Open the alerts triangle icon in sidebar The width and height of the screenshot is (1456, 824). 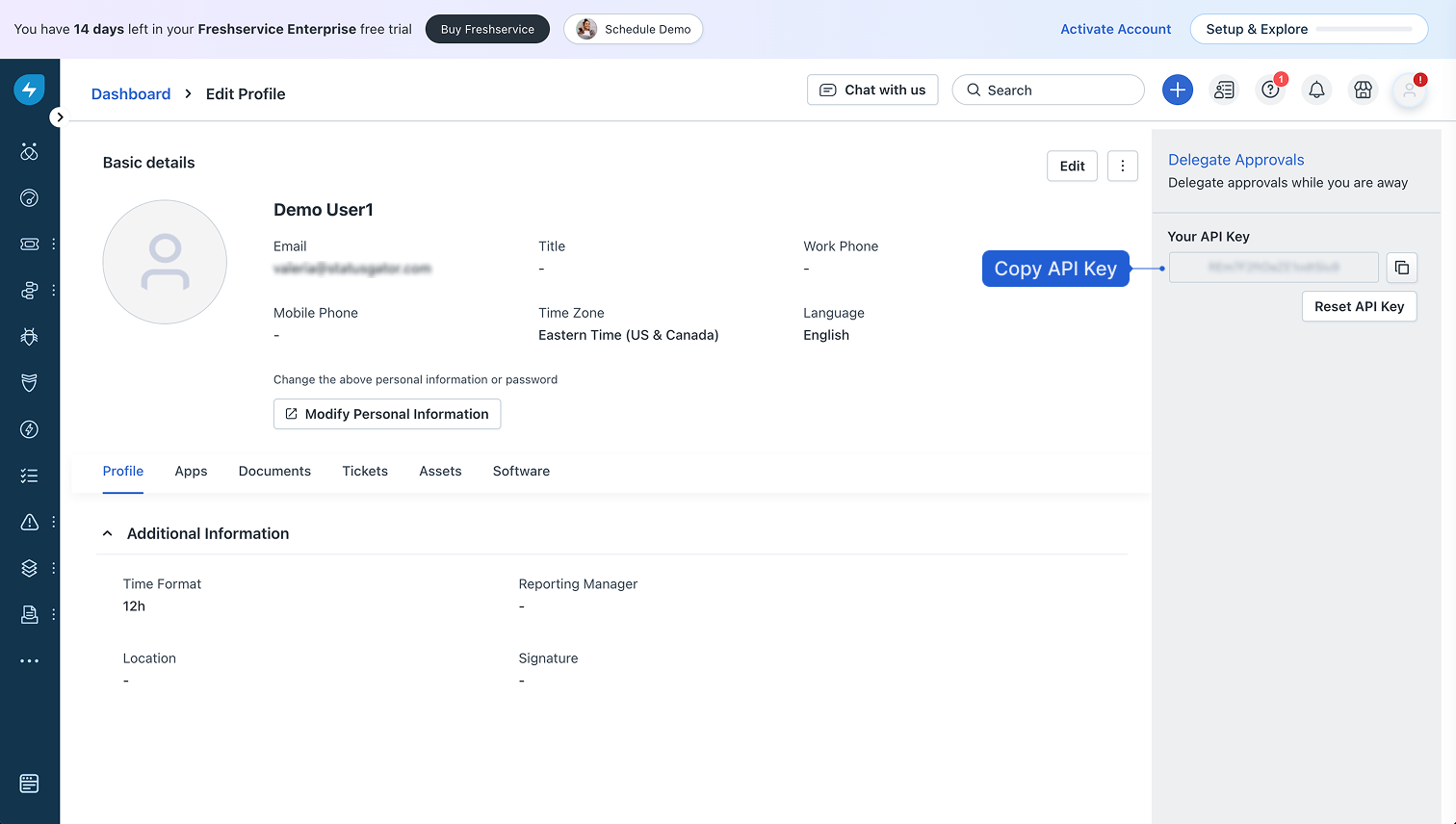(29, 522)
